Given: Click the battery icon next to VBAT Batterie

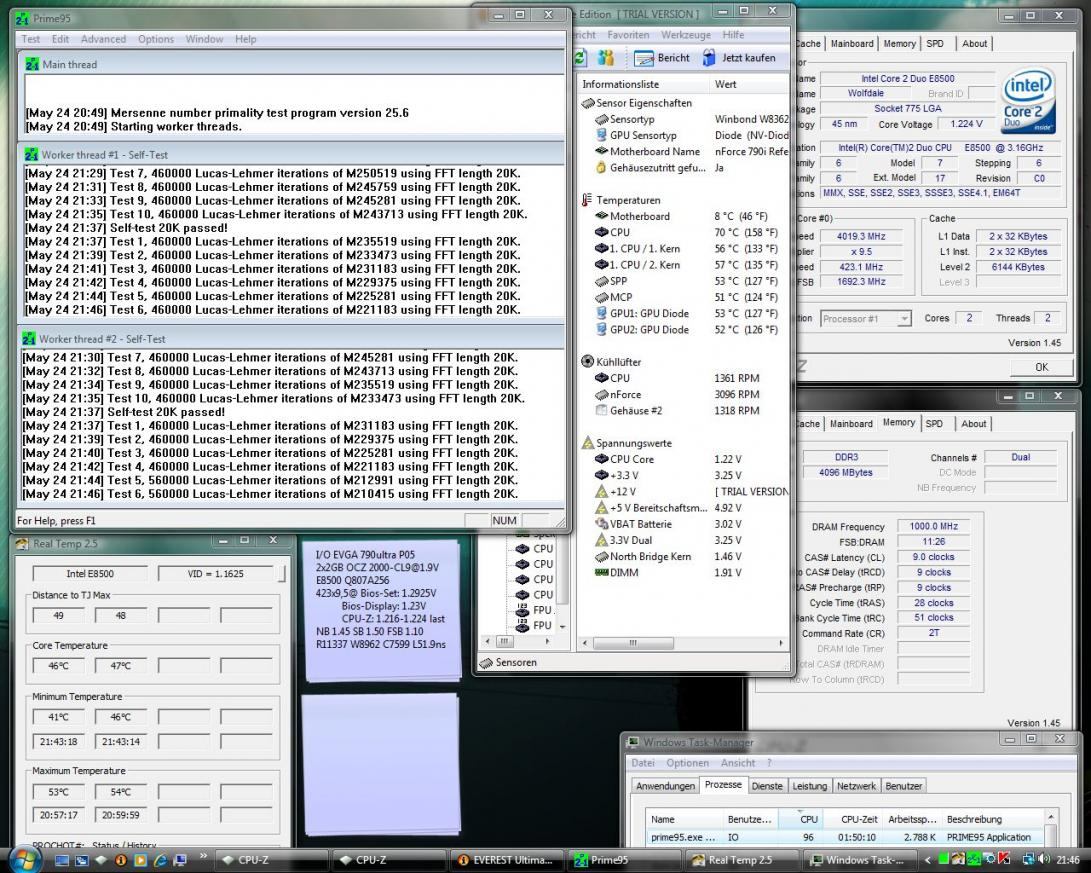Looking at the screenshot, I should point(602,524).
